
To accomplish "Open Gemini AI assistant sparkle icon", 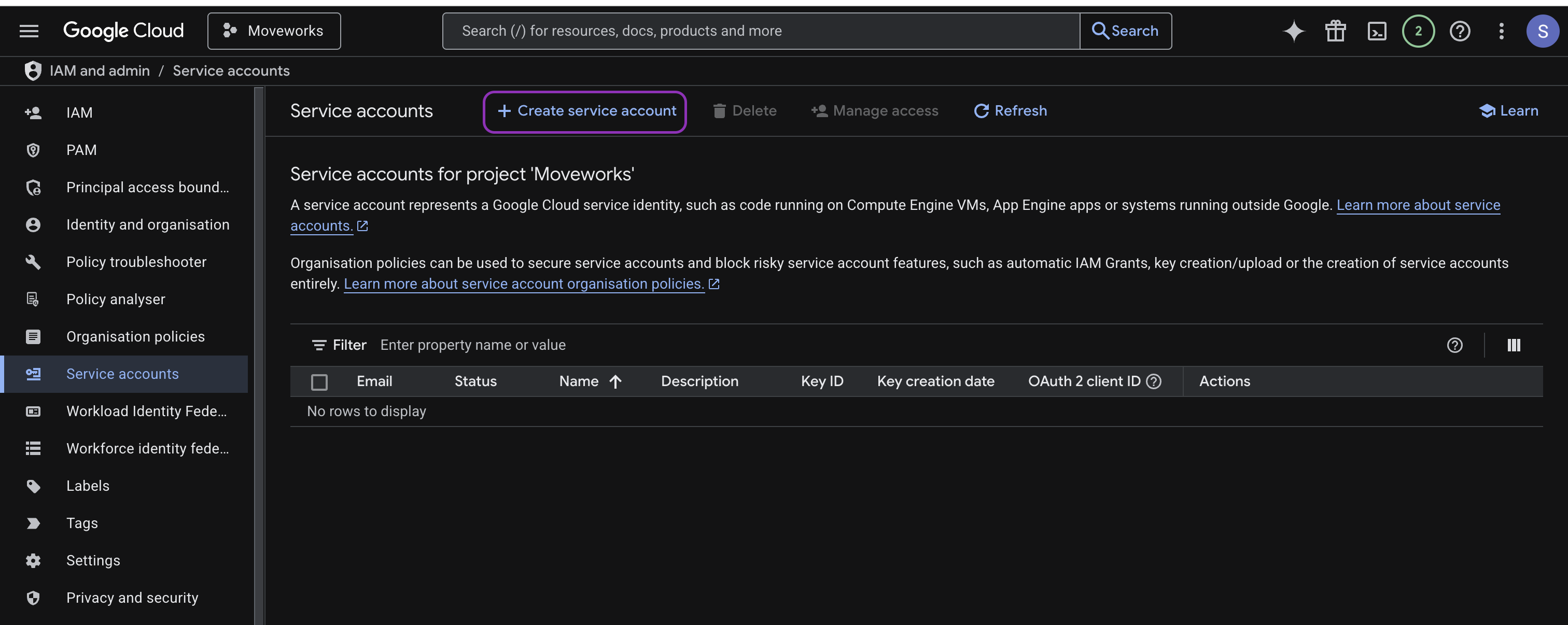I will (1294, 31).
